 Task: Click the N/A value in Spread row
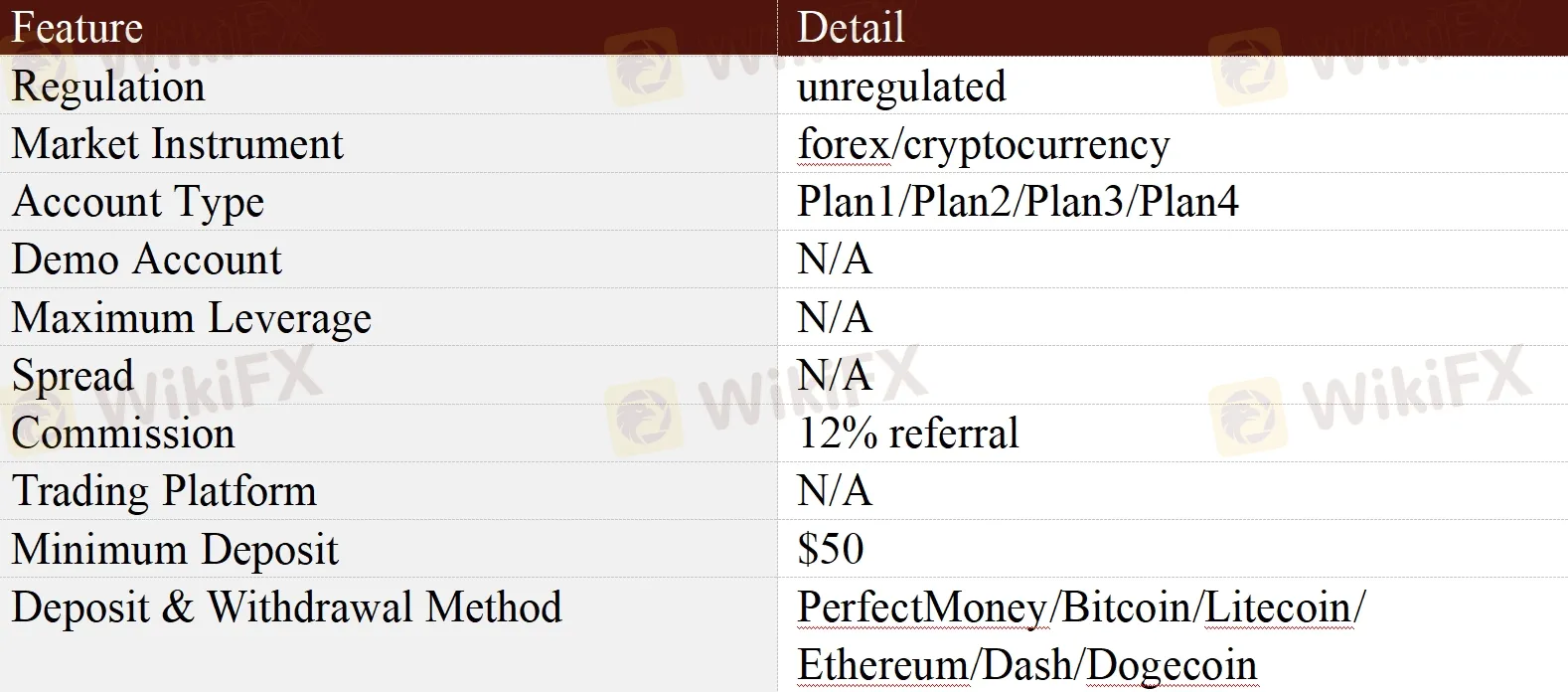(x=835, y=376)
